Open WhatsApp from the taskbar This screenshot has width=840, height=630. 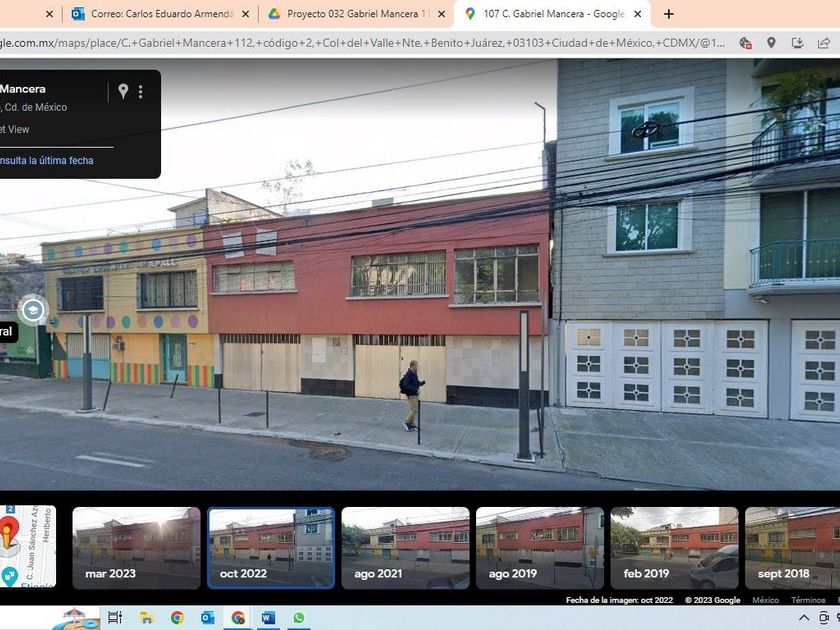pyautogui.click(x=298, y=618)
